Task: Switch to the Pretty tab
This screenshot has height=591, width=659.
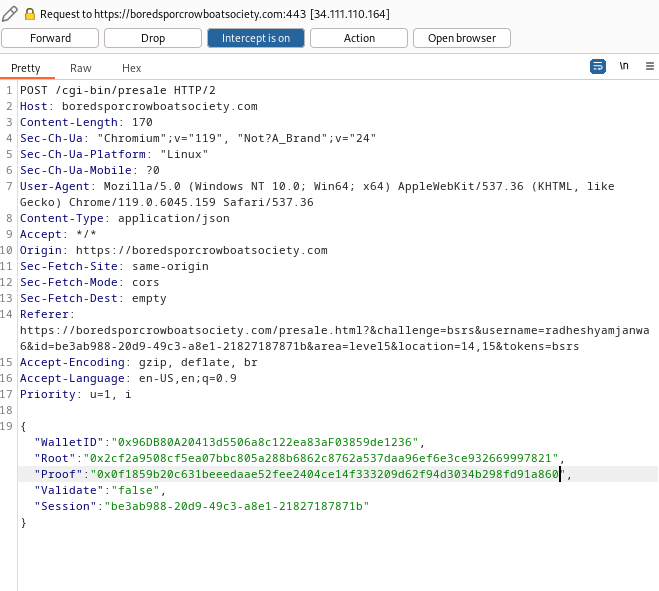Action: tap(26, 68)
